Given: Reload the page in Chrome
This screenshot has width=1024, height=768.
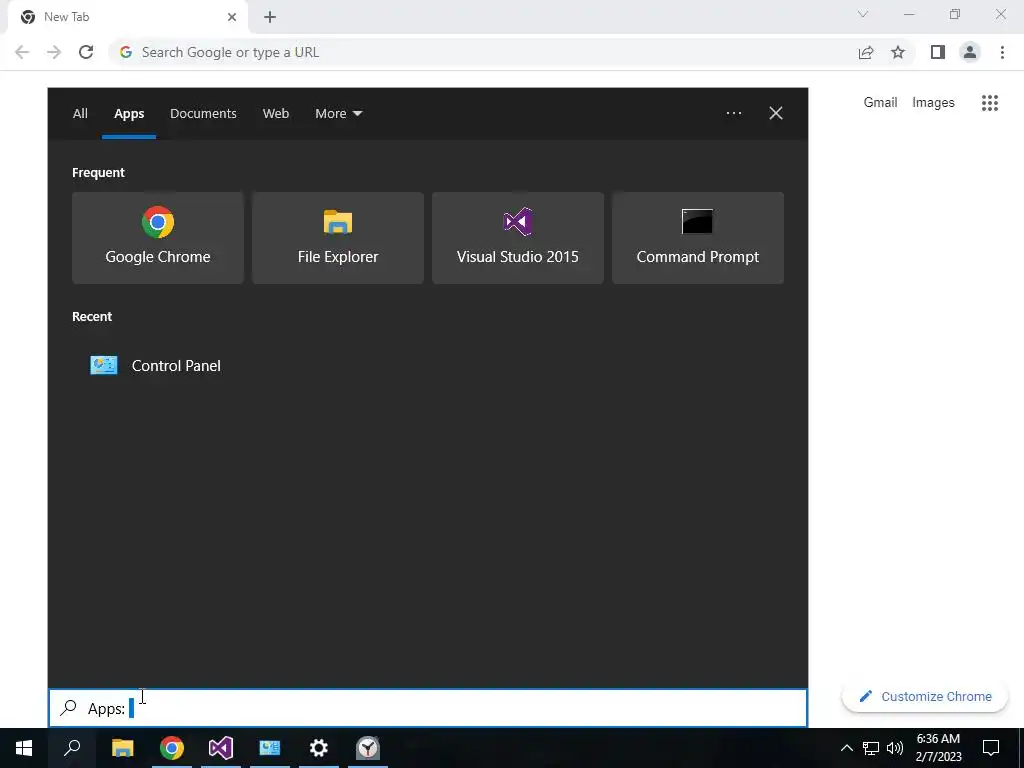Looking at the screenshot, I should pyautogui.click(x=86, y=52).
